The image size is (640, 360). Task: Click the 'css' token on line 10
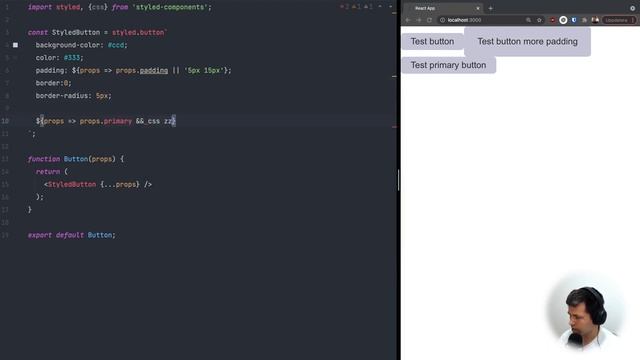click(154, 121)
